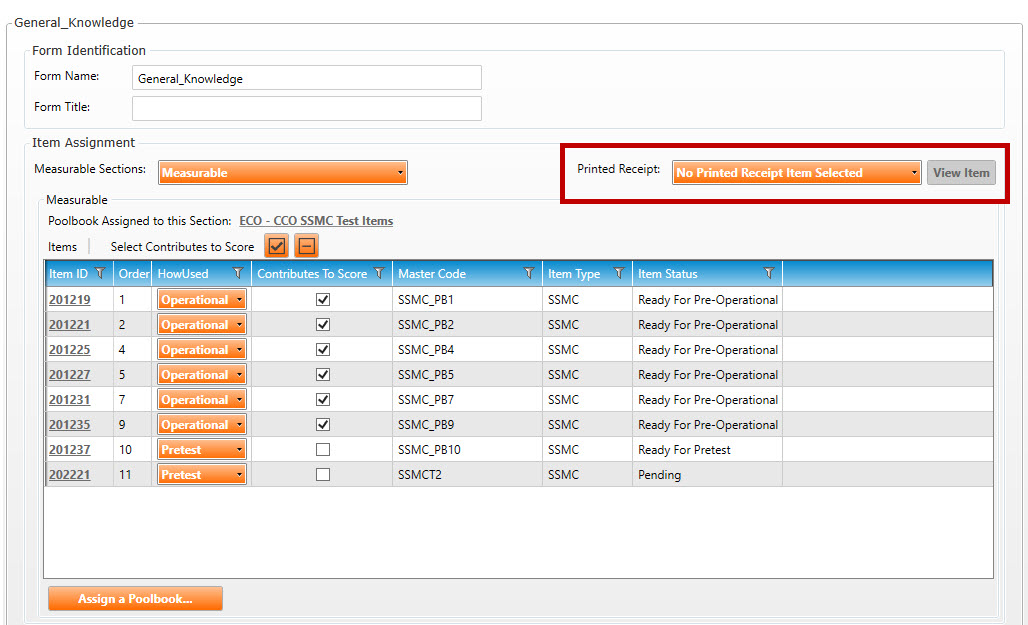The image size is (1028, 625).
Task: Uncheck Contributes To Score for item 201219
Action: click(323, 299)
